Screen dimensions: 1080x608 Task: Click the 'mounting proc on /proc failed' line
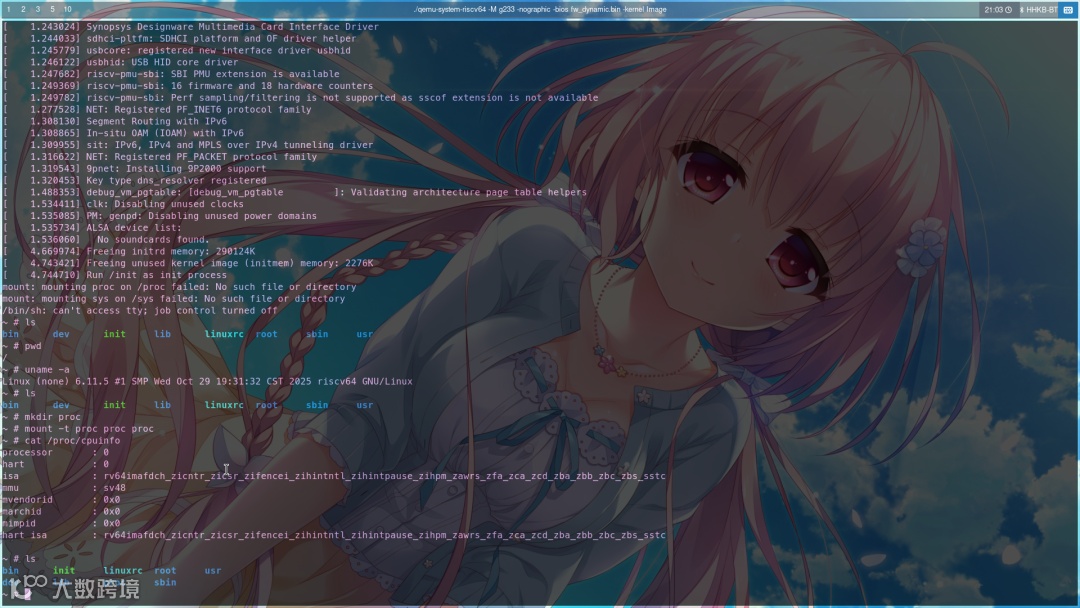click(x=179, y=287)
